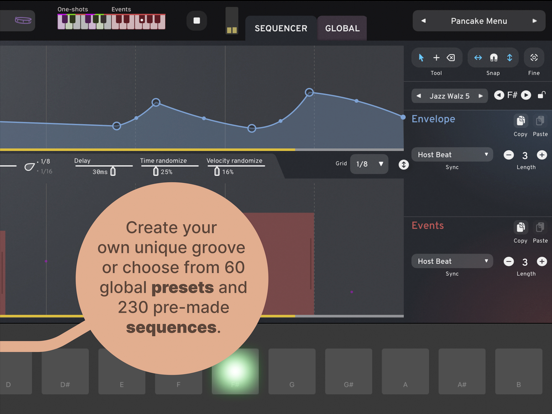
Task: Increase the Envelope length with plus
Action: (542, 155)
